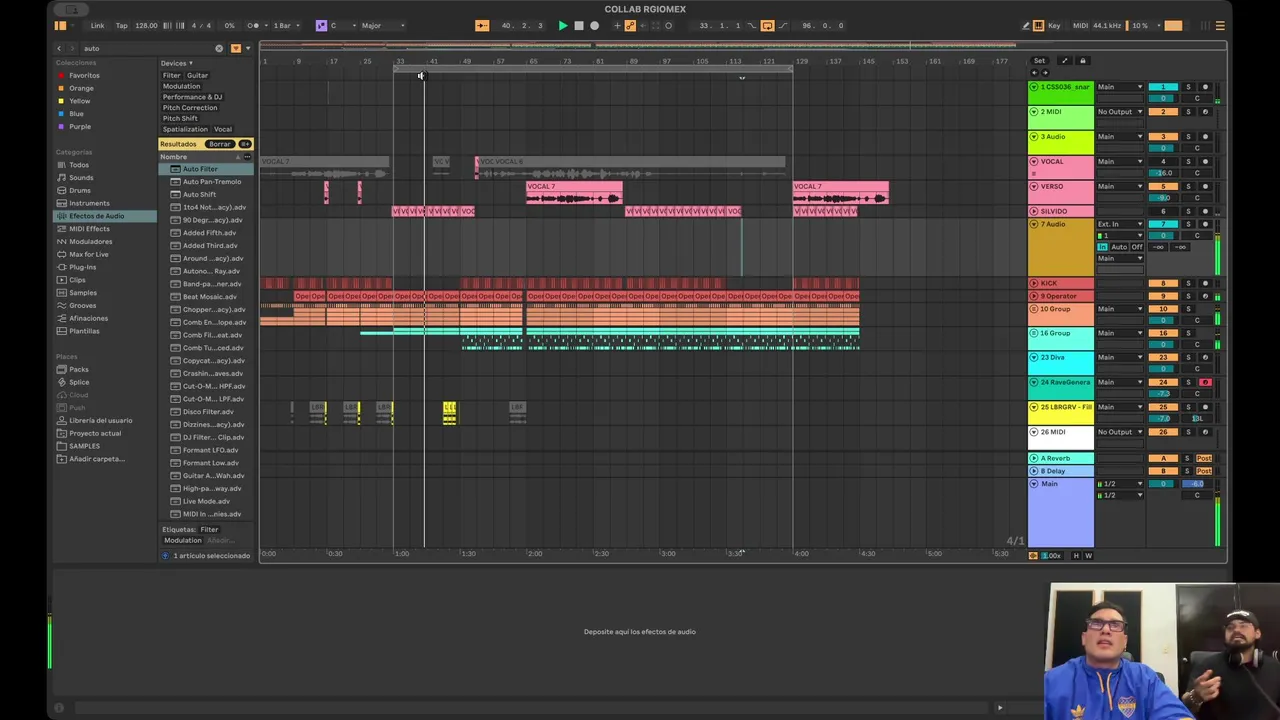Toggle the lock envelopes icon
The height and width of the screenshot is (720, 1280).
tap(1082, 61)
